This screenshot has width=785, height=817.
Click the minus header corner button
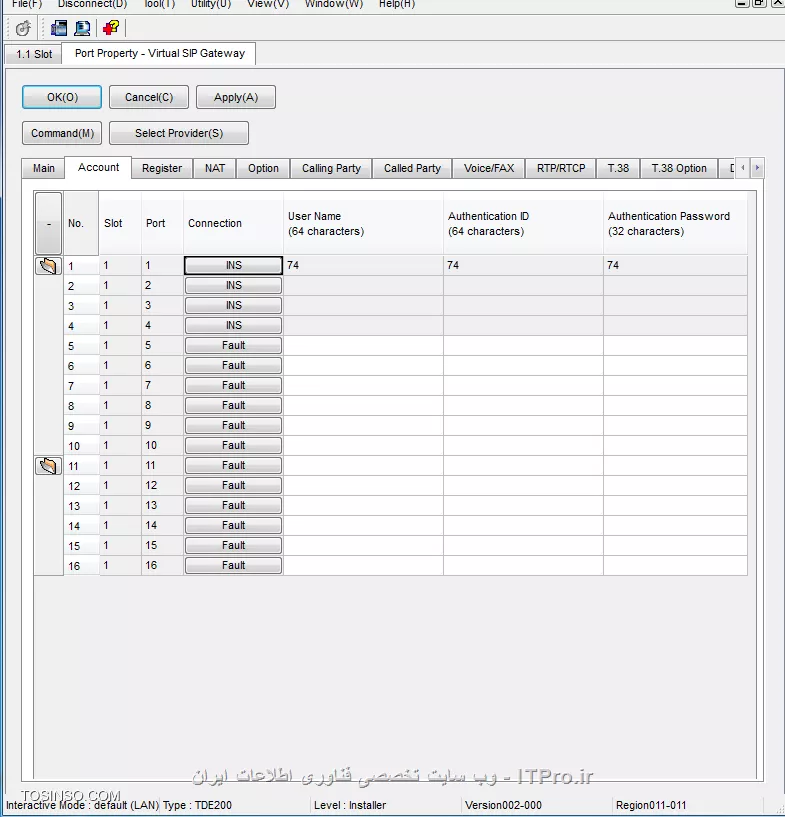(48, 223)
